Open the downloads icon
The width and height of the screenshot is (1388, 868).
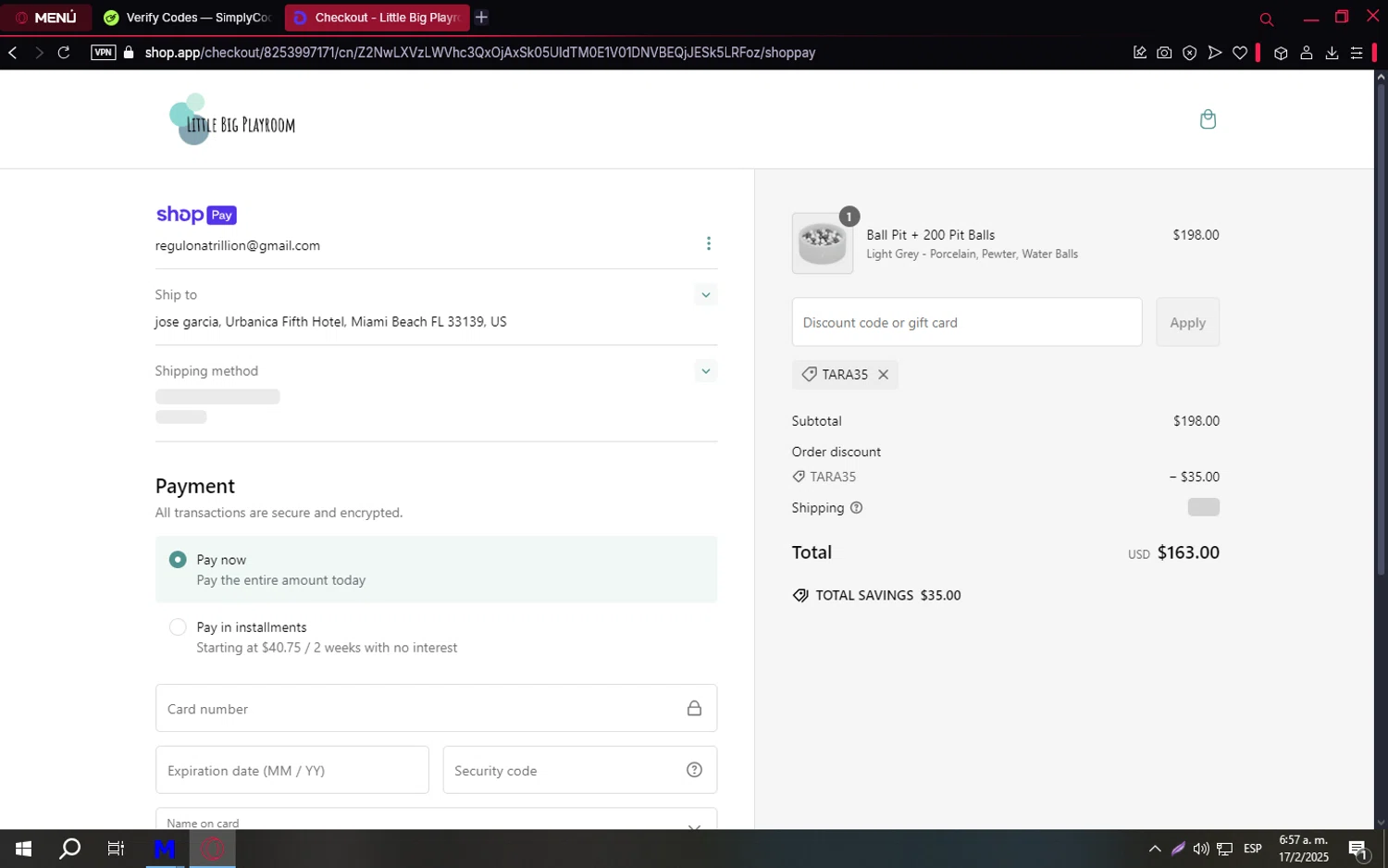(1332, 53)
